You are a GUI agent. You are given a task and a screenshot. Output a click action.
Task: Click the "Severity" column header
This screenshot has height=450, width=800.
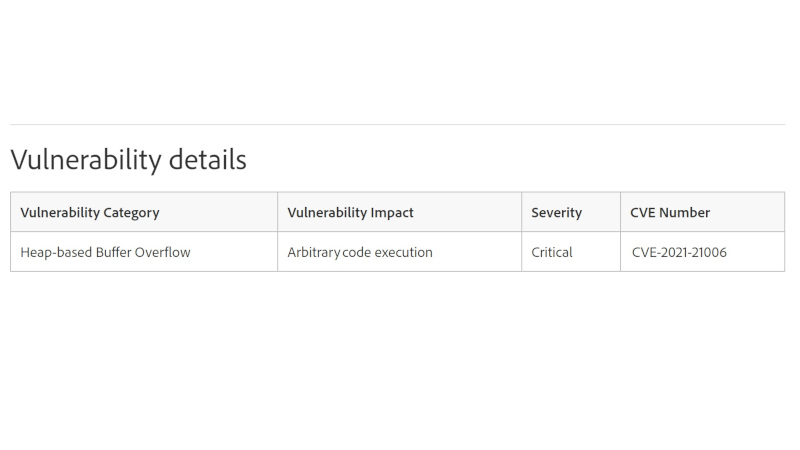[x=556, y=213]
